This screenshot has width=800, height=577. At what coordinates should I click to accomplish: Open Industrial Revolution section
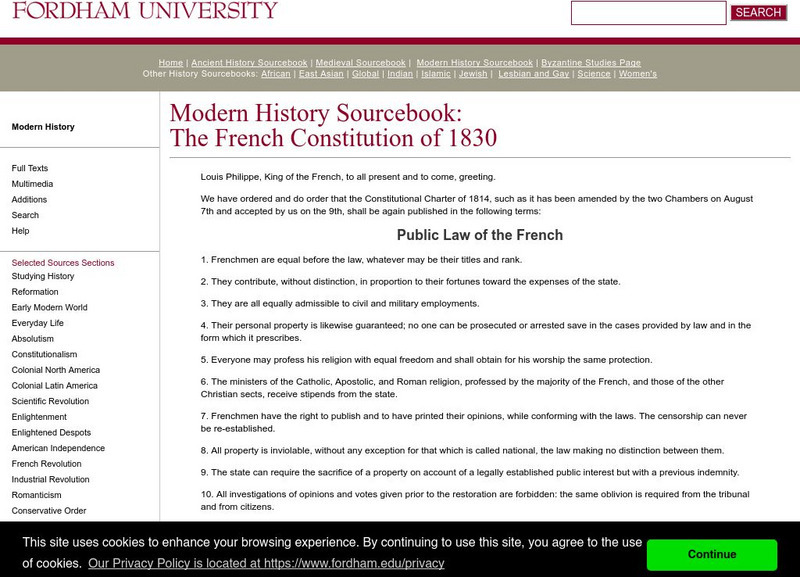click(51, 480)
